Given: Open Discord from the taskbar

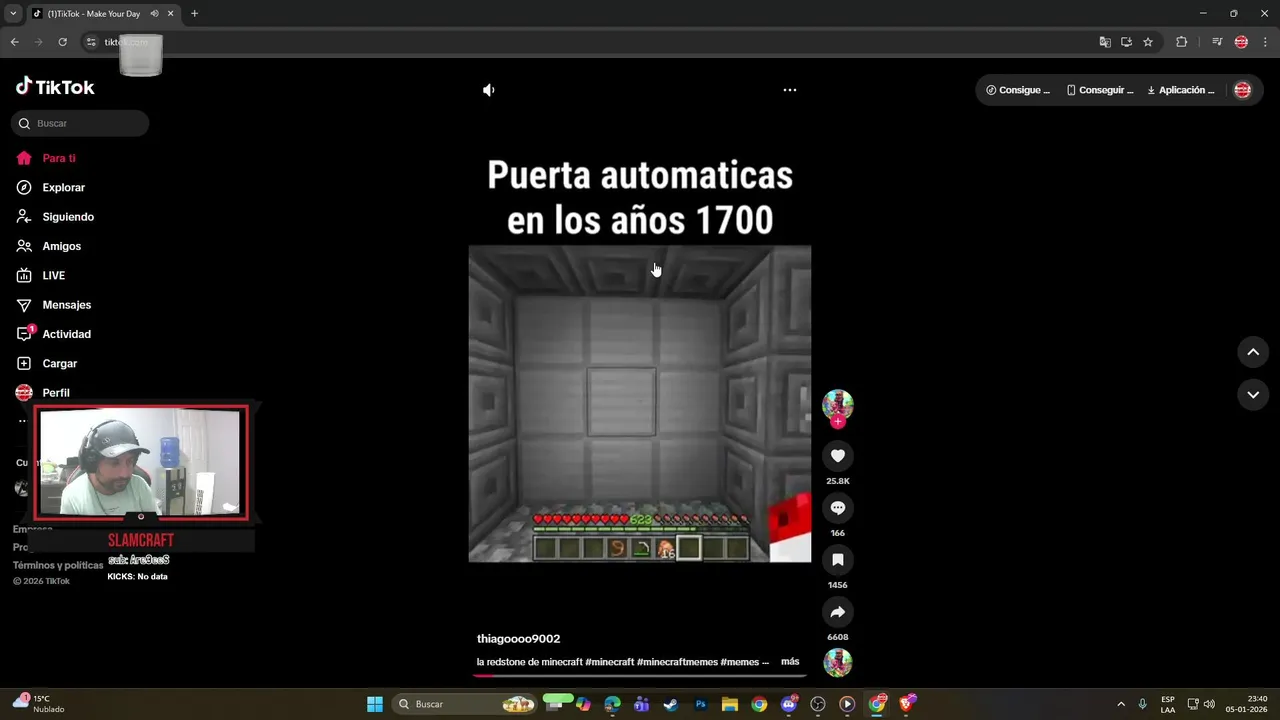Looking at the screenshot, I should click(x=788, y=704).
